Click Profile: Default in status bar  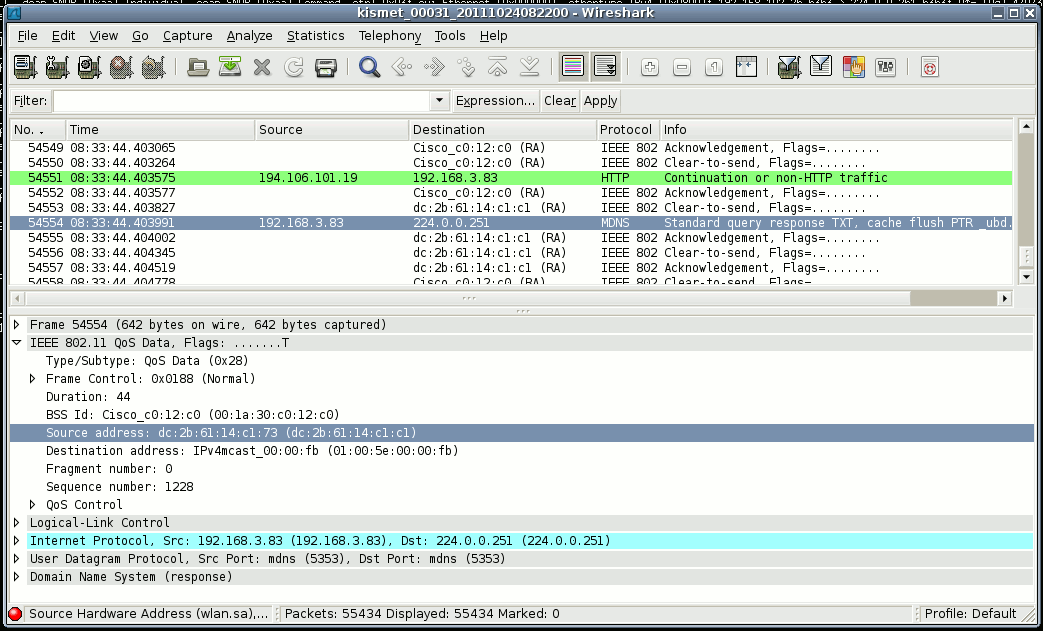click(970, 614)
